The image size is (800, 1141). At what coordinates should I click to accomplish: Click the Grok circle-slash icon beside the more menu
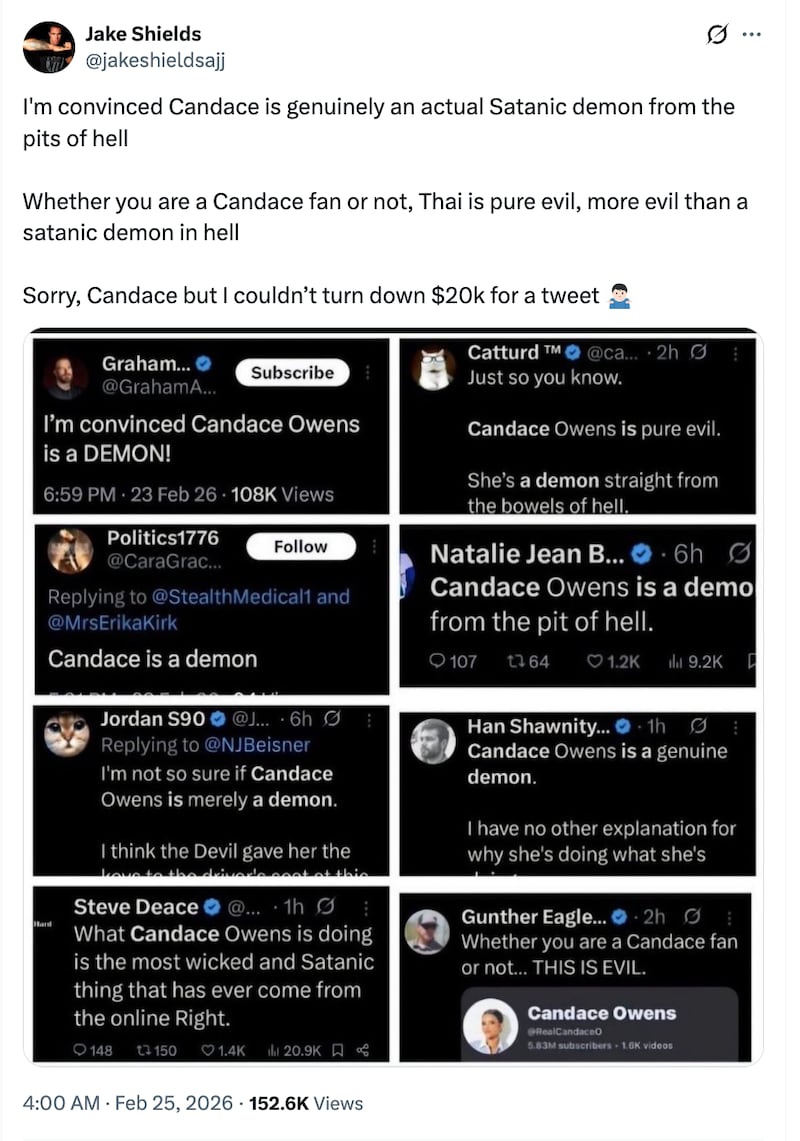point(716,35)
